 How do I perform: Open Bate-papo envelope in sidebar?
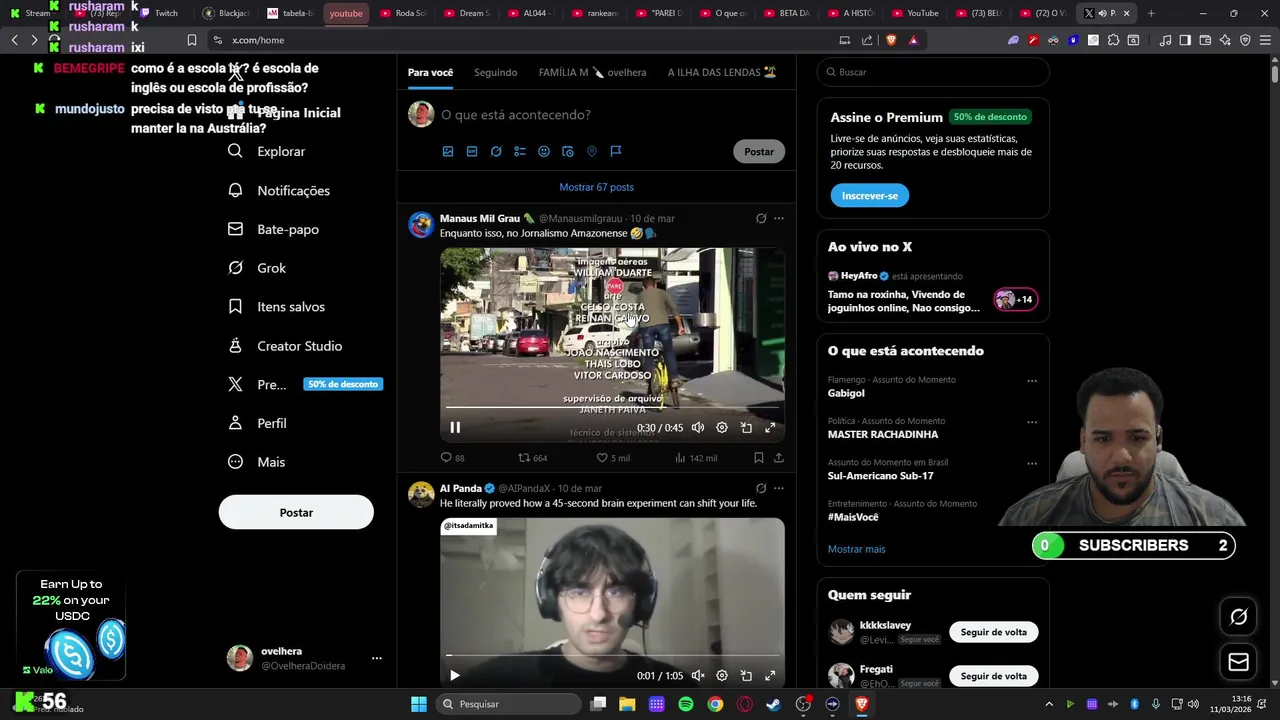pyautogui.click(x=273, y=229)
